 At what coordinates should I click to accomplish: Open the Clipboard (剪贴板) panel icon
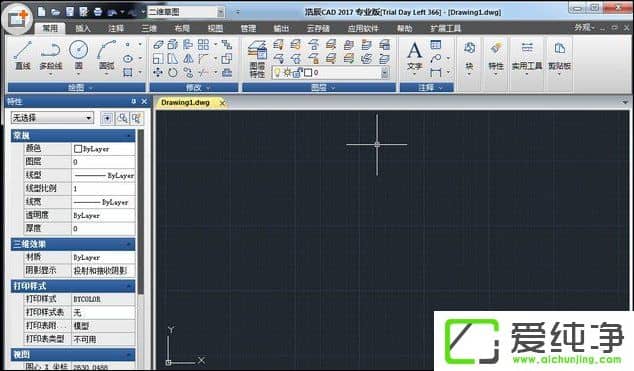click(559, 57)
